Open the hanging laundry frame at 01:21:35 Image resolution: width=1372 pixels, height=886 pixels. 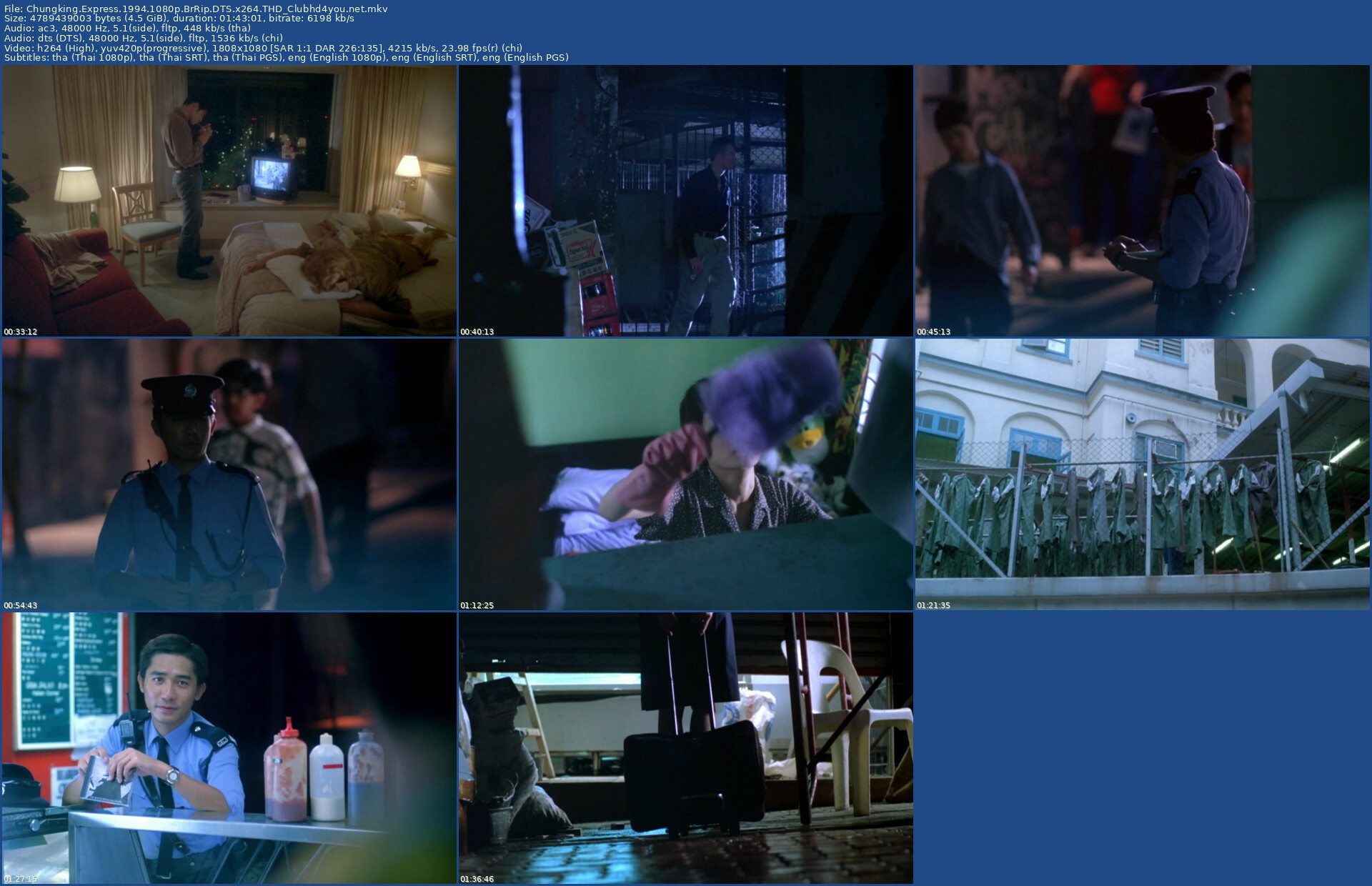(x=1142, y=474)
